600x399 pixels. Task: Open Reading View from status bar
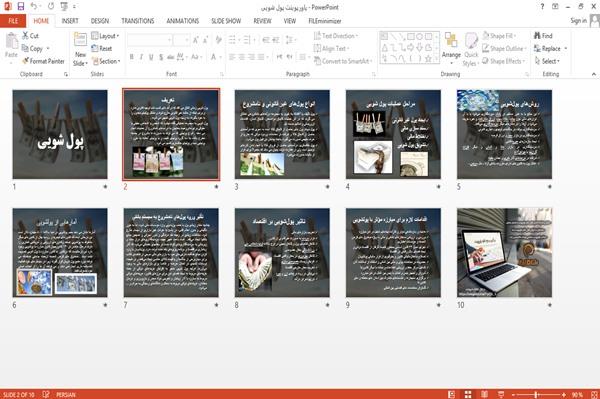click(x=484, y=394)
